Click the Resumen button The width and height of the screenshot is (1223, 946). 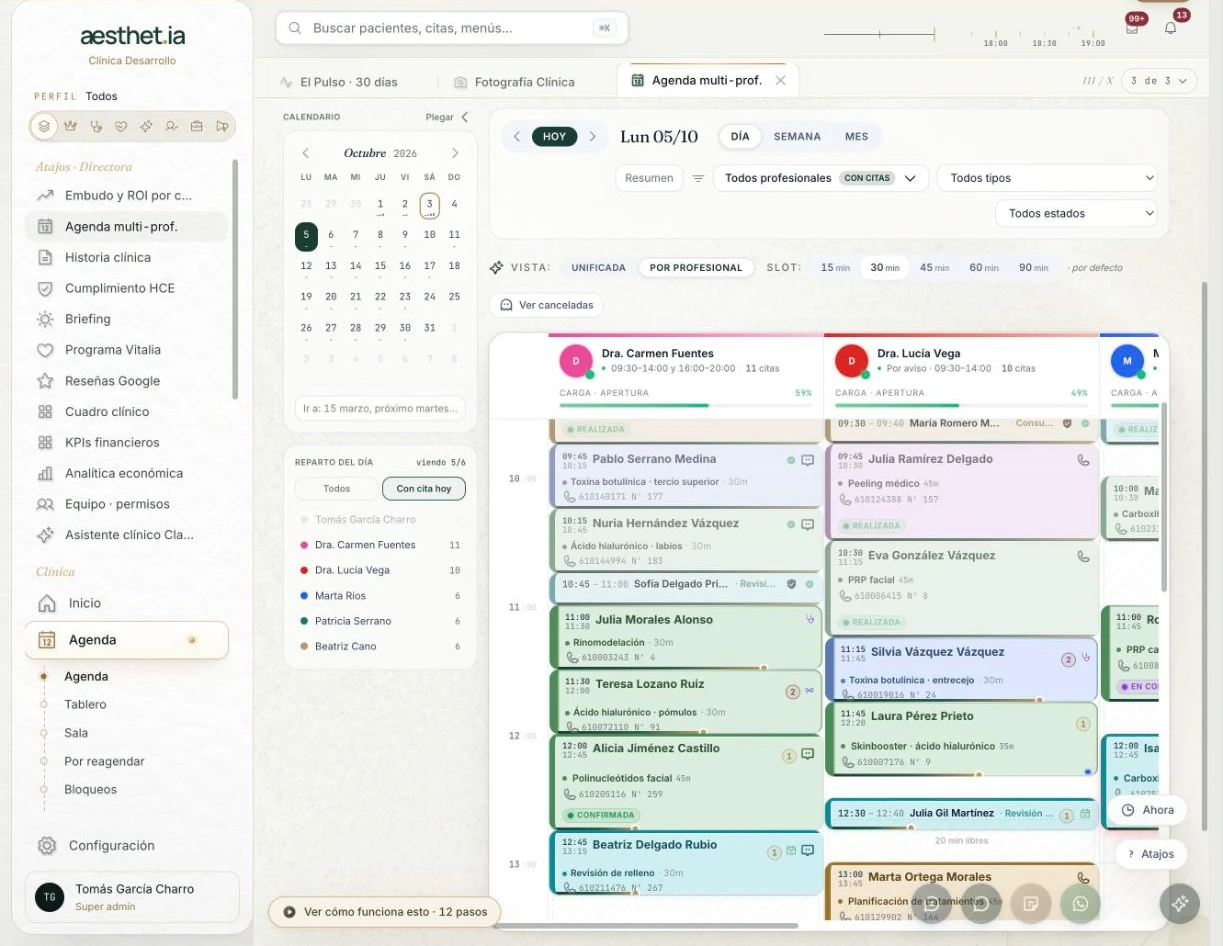[x=649, y=178]
